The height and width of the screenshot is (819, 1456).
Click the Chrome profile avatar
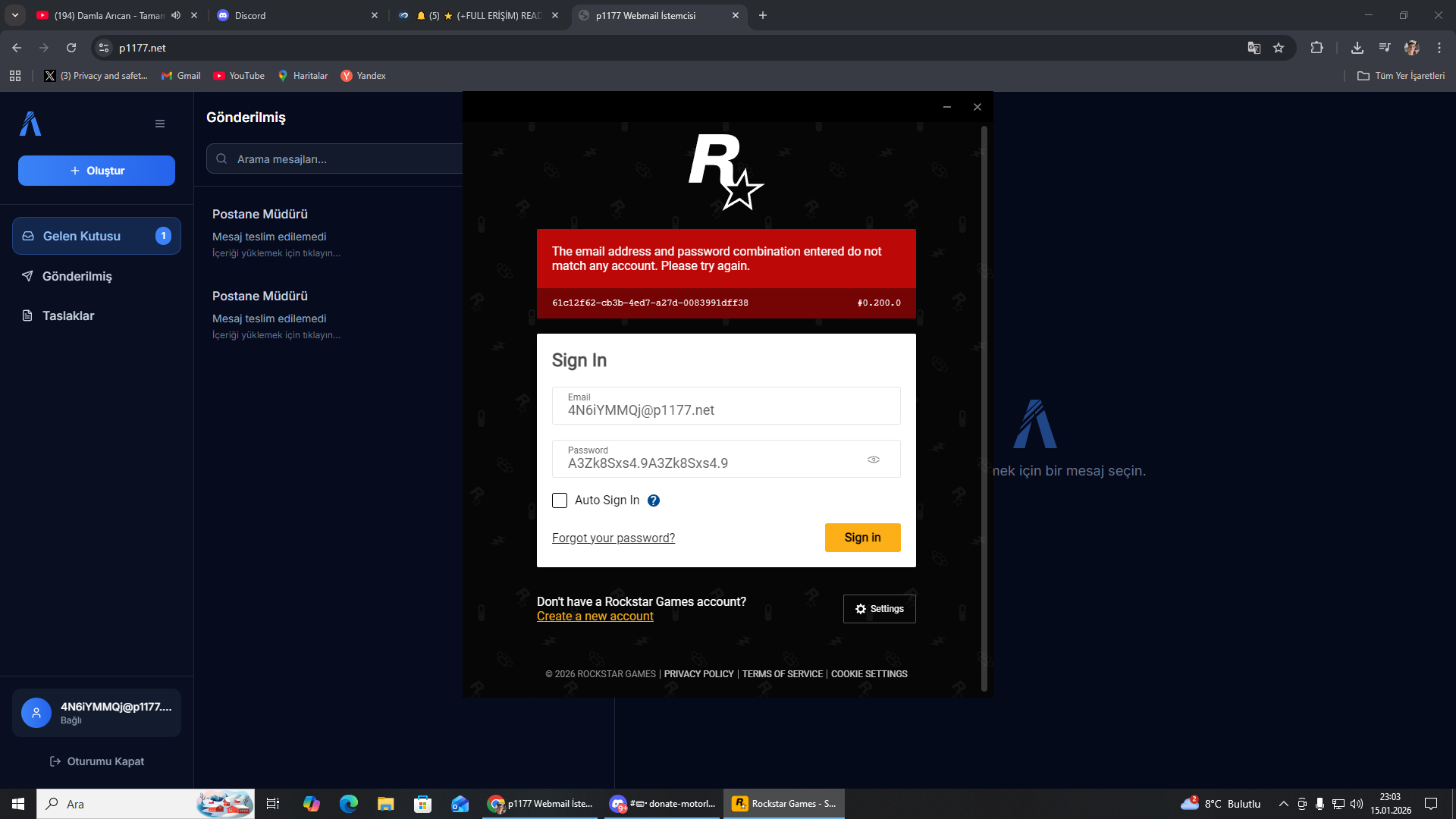(x=1412, y=48)
